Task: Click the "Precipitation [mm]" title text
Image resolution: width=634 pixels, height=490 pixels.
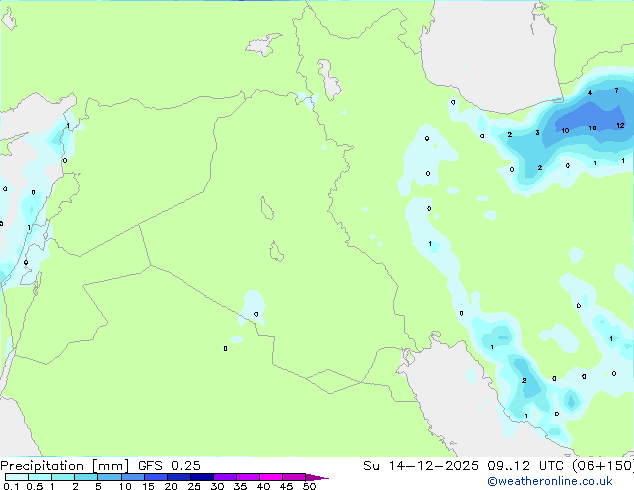Action: pos(65,466)
